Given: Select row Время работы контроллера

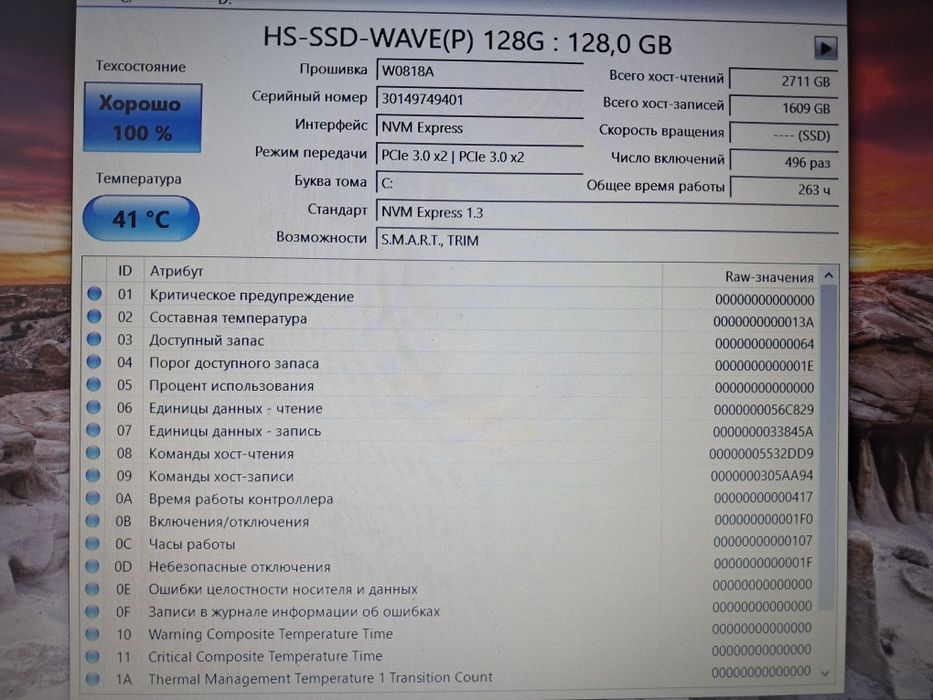Looking at the screenshot, I should click(x=451, y=499).
